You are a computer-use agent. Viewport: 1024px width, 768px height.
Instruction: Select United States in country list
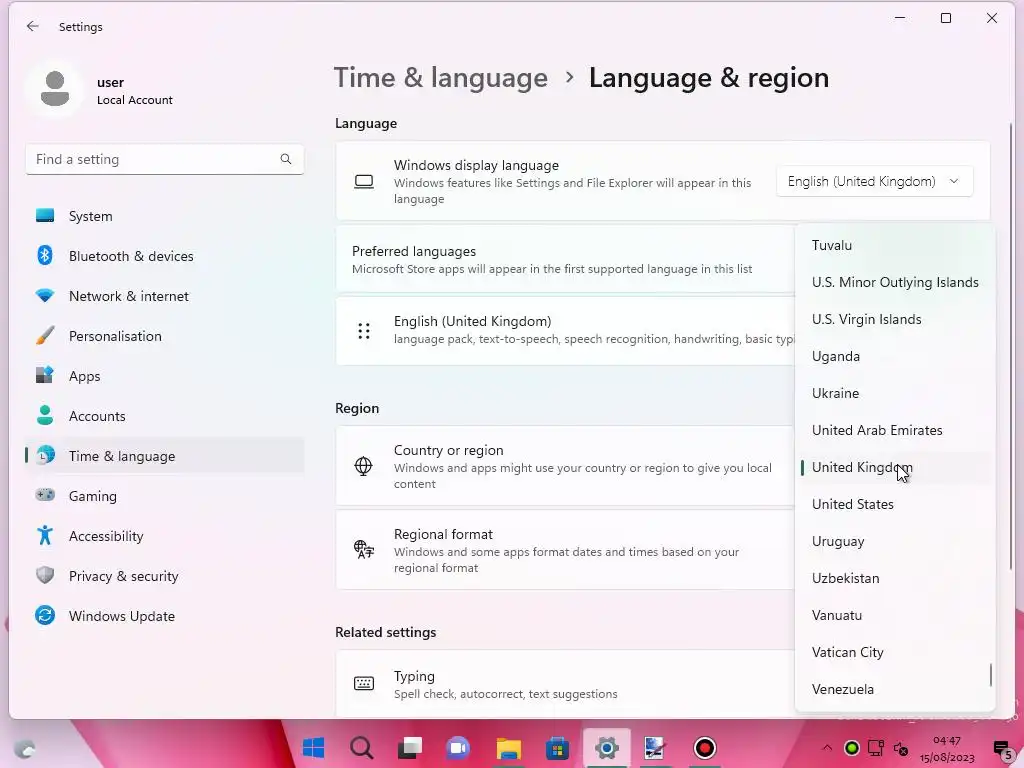tap(895, 504)
